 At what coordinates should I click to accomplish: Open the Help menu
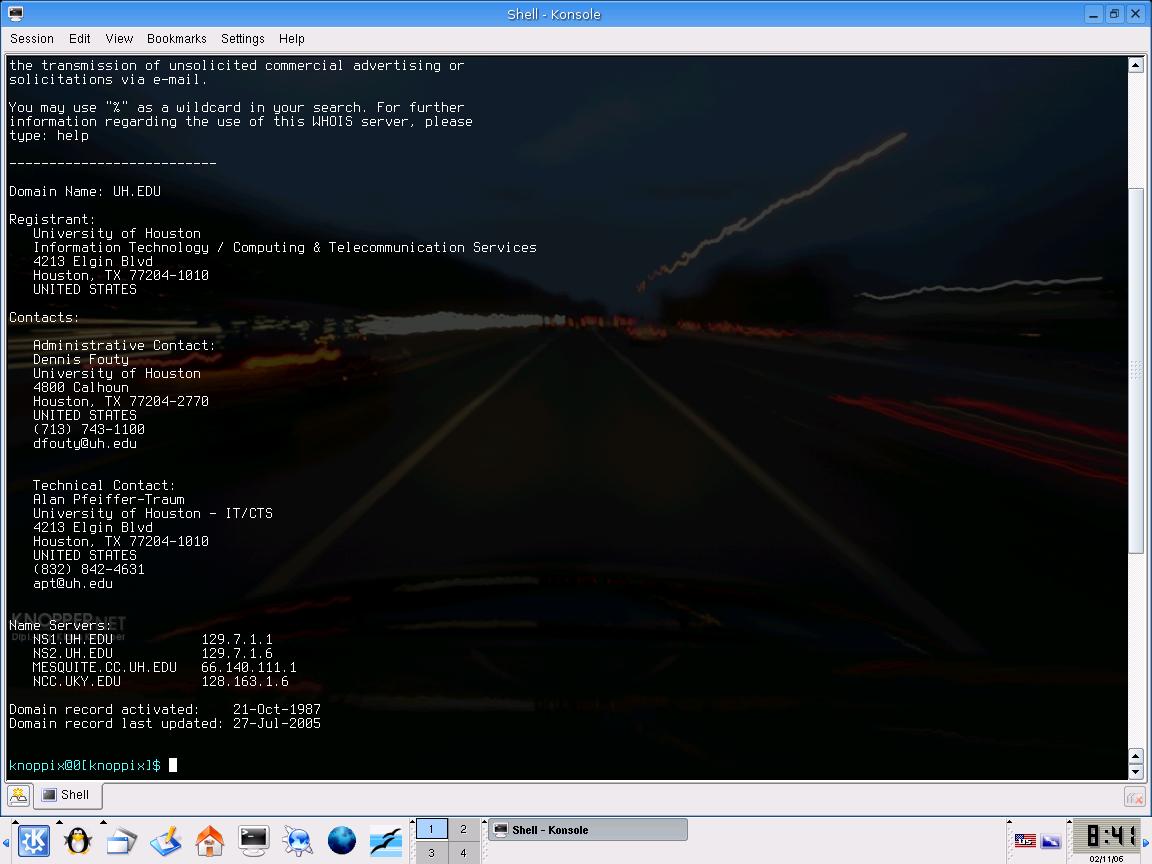pos(292,39)
